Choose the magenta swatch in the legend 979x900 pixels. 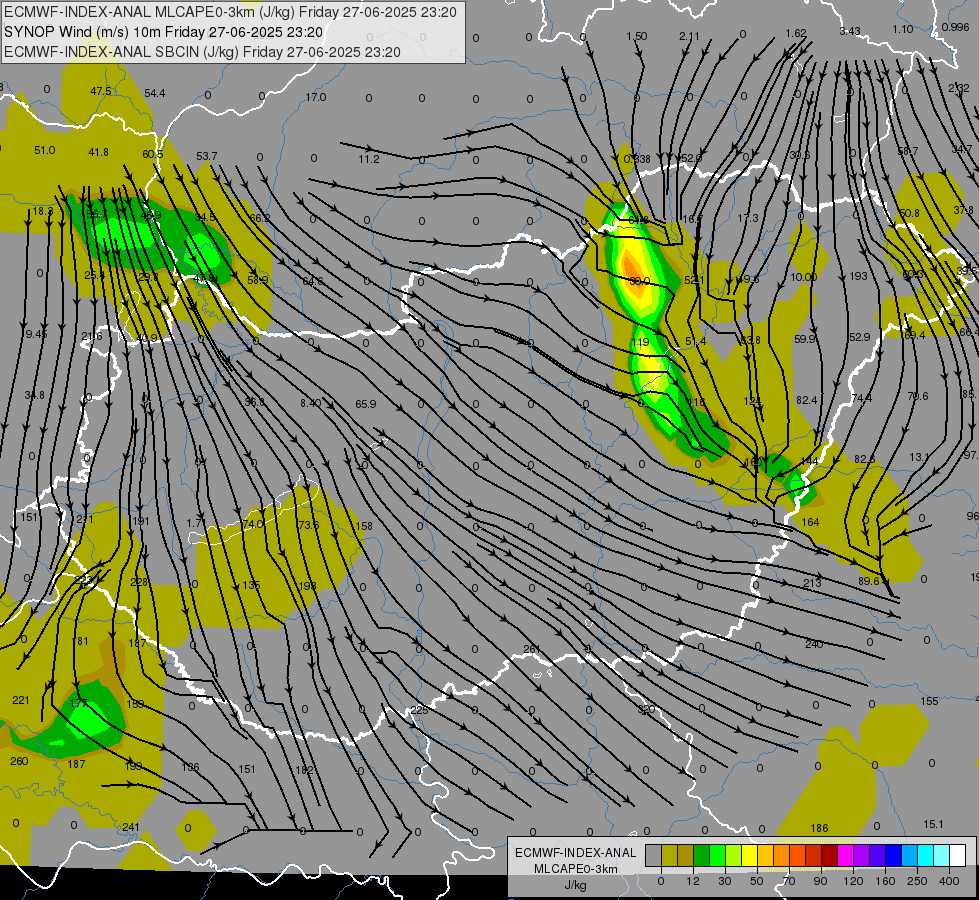[845, 855]
